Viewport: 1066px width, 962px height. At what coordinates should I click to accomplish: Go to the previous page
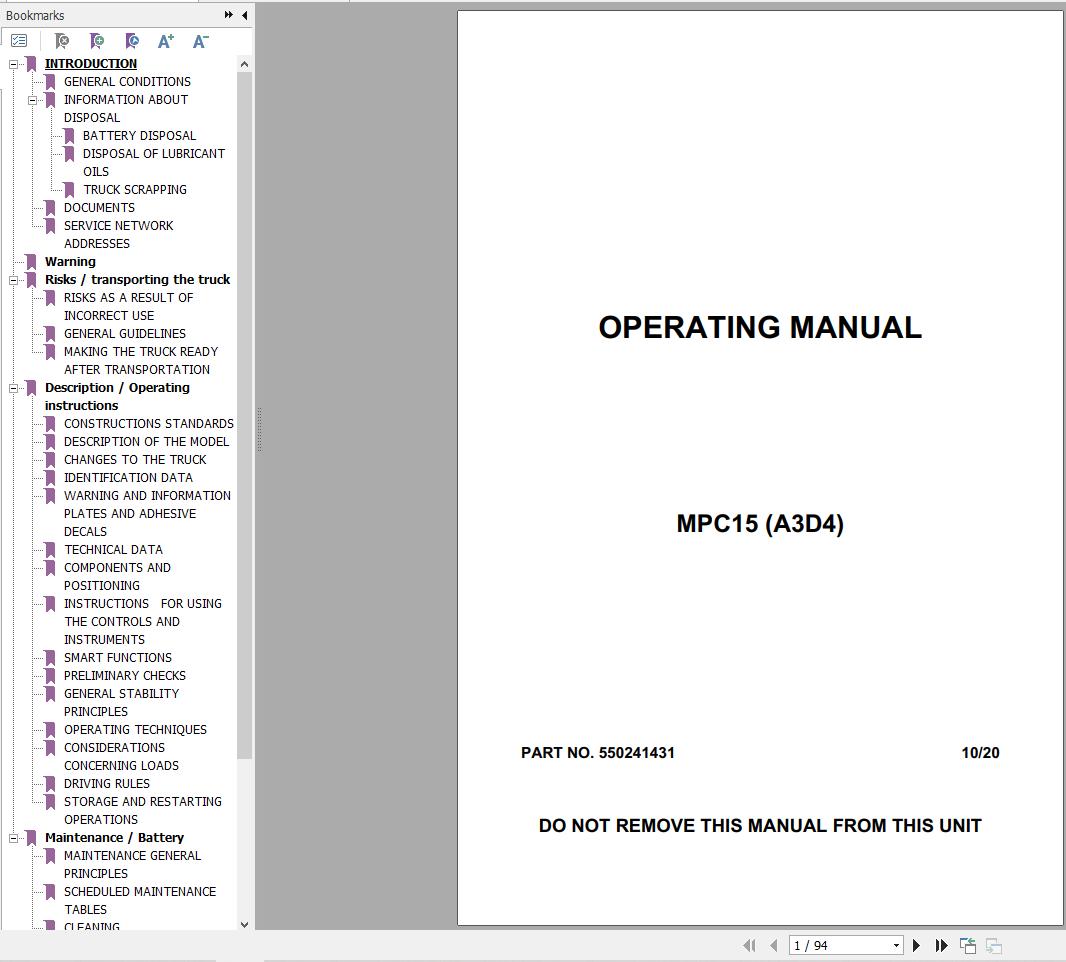click(x=774, y=945)
